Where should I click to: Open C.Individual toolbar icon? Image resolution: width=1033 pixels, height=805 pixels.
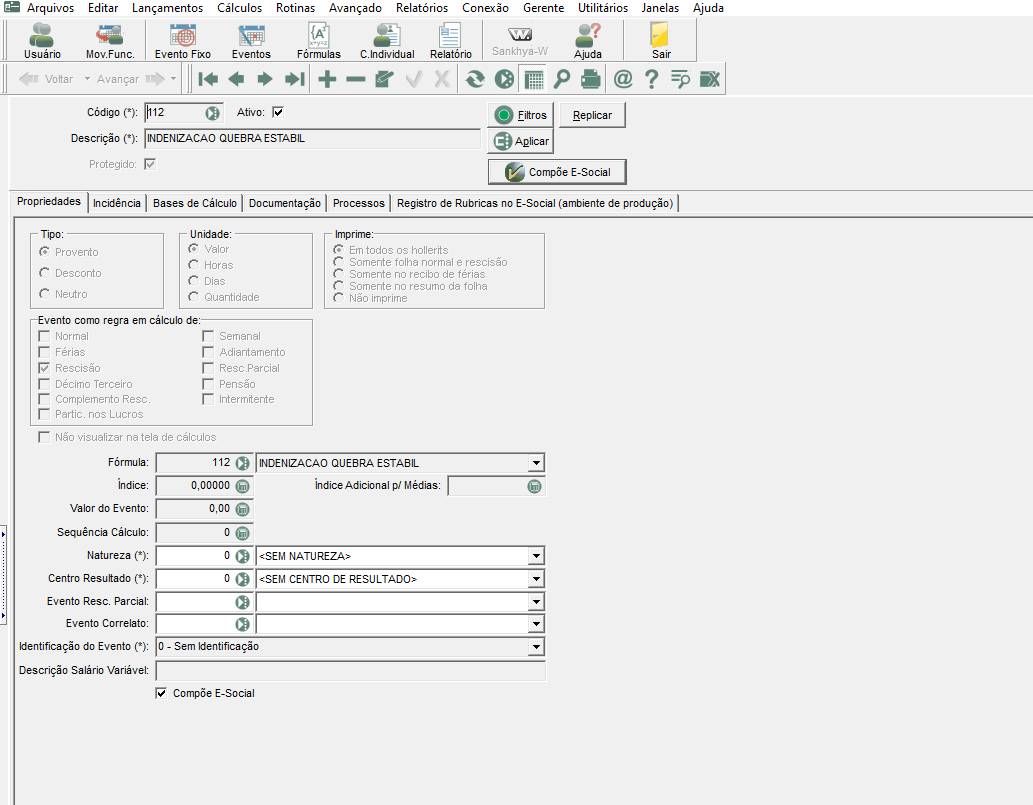(387, 41)
